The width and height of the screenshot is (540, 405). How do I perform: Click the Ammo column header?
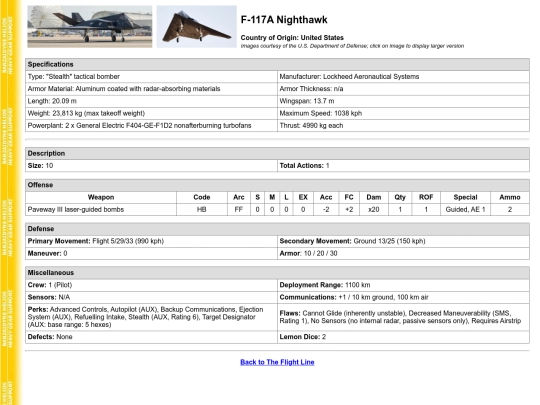[x=510, y=197]
